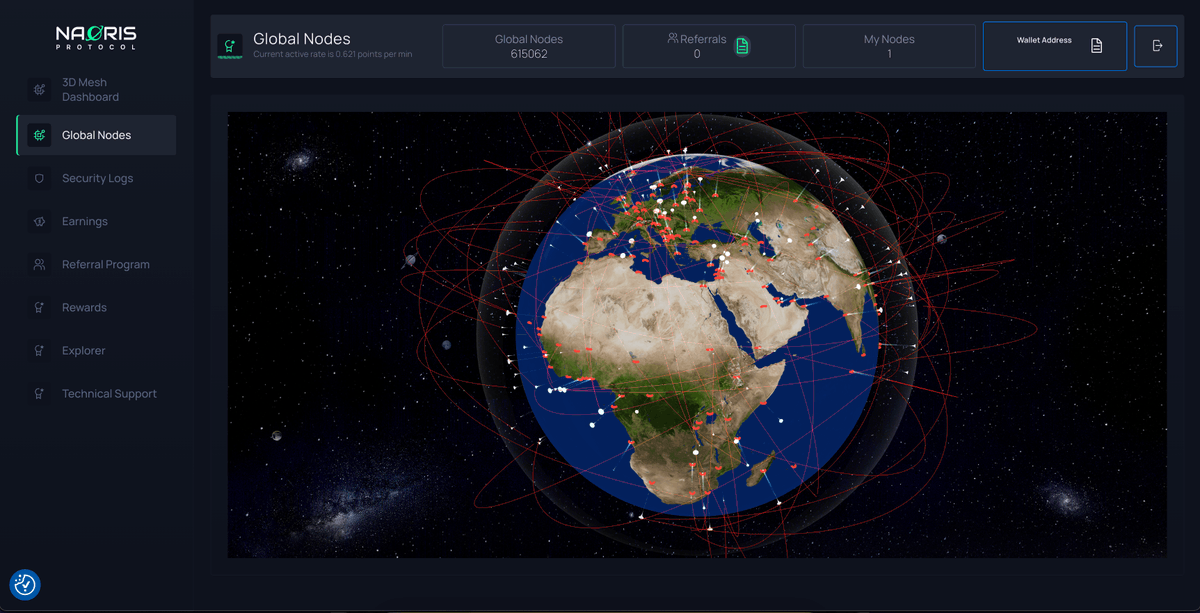This screenshot has height=613, width=1200.
Task: Click the Global Nodes page heading
Action: point(302,39)
